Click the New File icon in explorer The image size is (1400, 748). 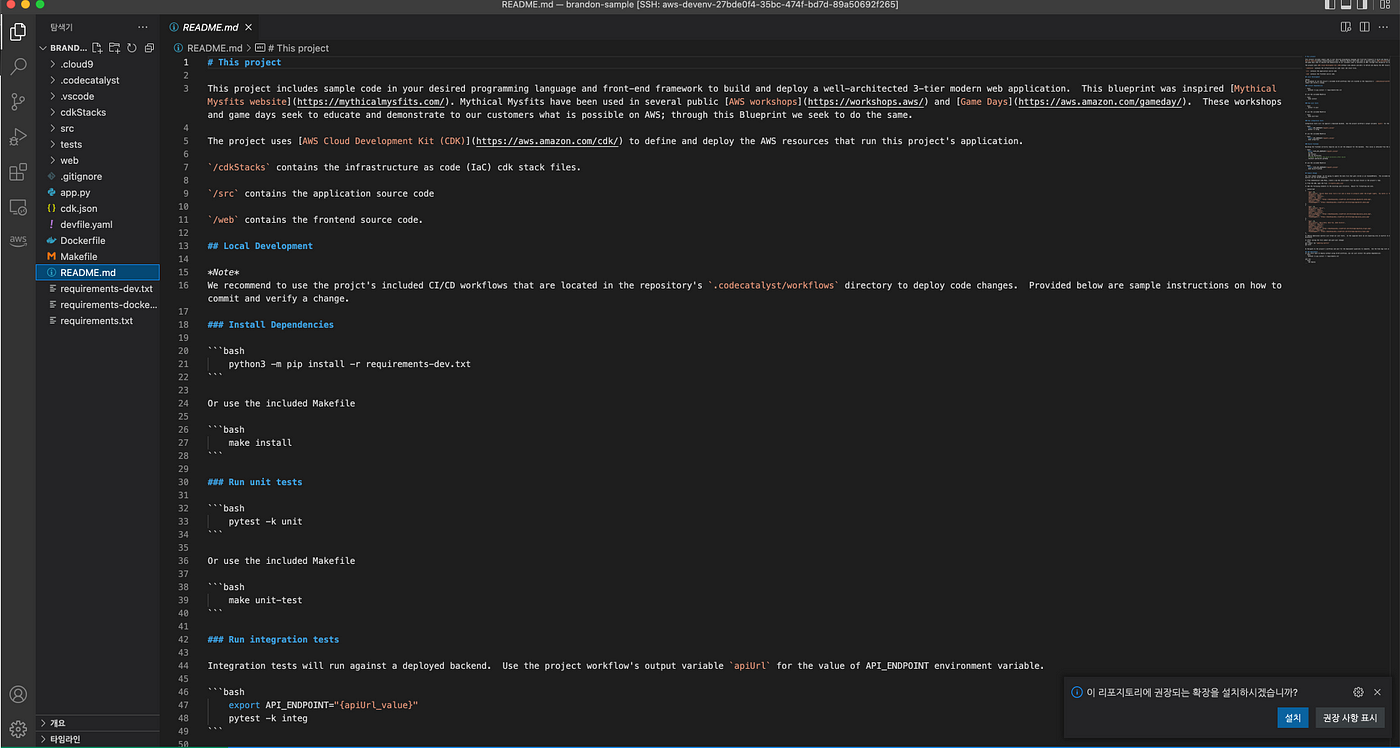click(x=97, y=48)
